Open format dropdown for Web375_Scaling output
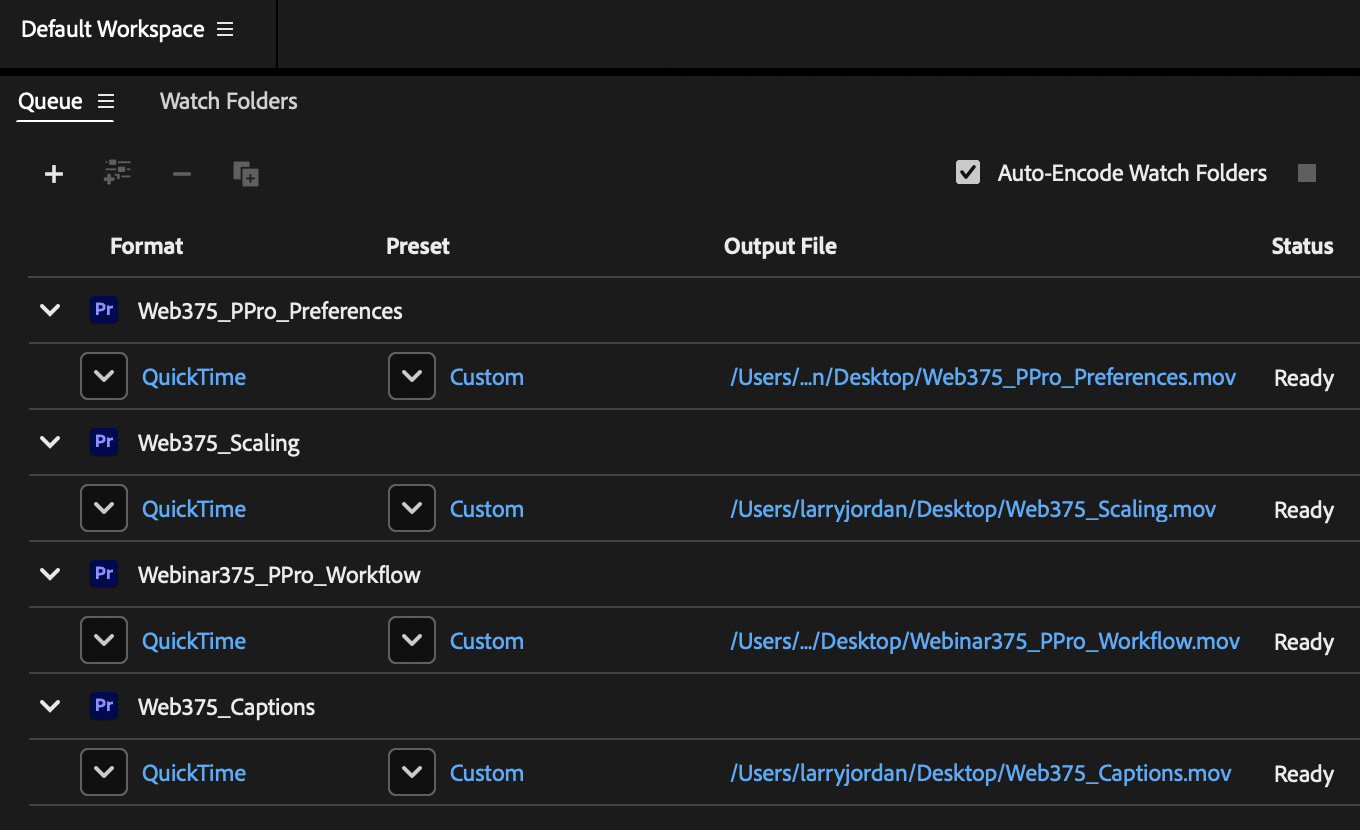Screen dimensions: 1360x830 (104, 508)
